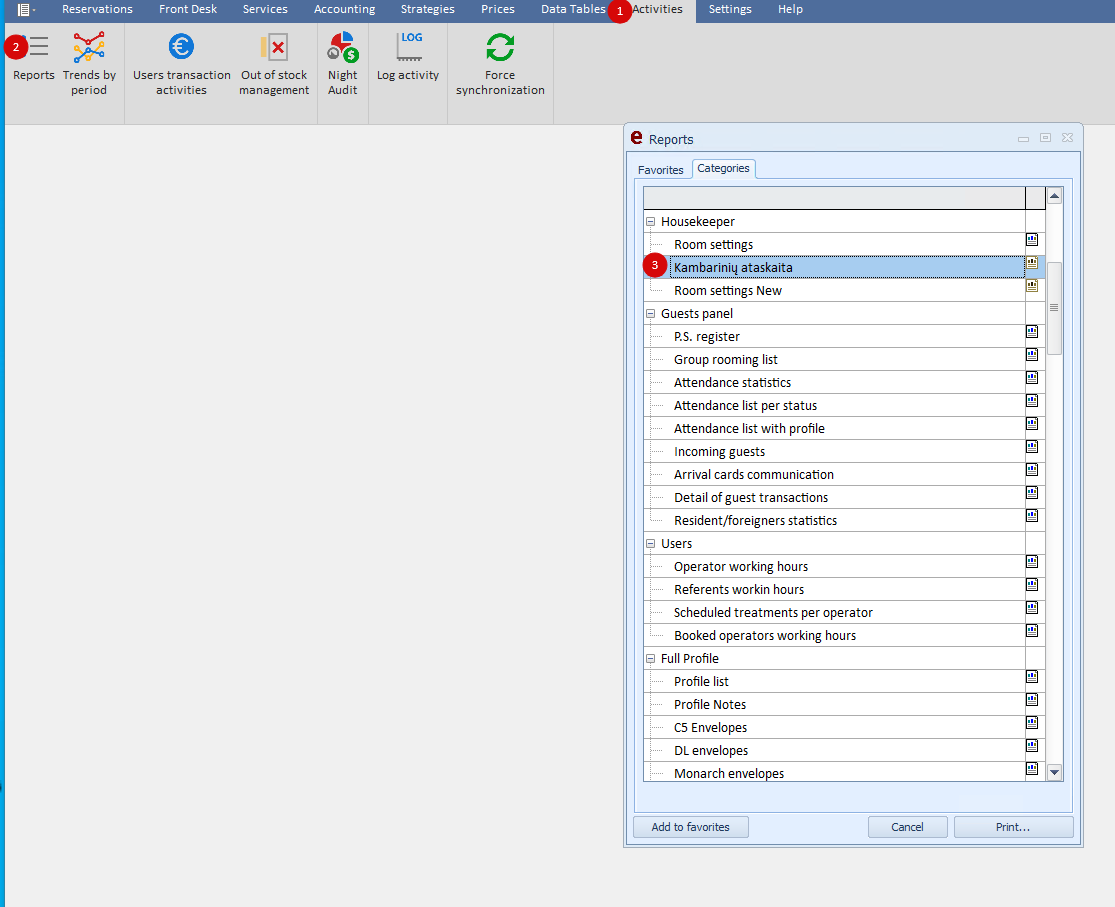Click report icon beside Resident/foreigners statistics
Image resolution: width=1115 pixels, height=907 pixels.
coord(1032,516)
